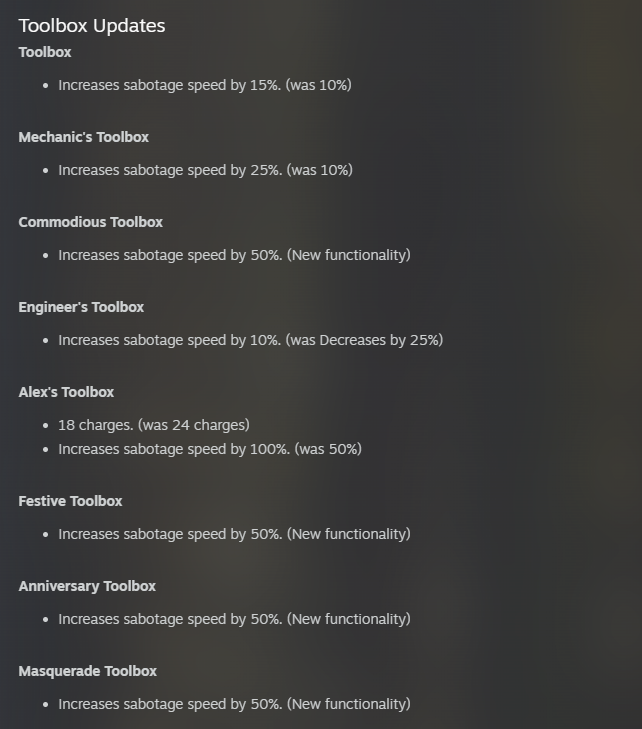The width and height of the screenshot is (642, 729).
Task: Select the Anniversary Toolbox heading
Action: (87, 586)
